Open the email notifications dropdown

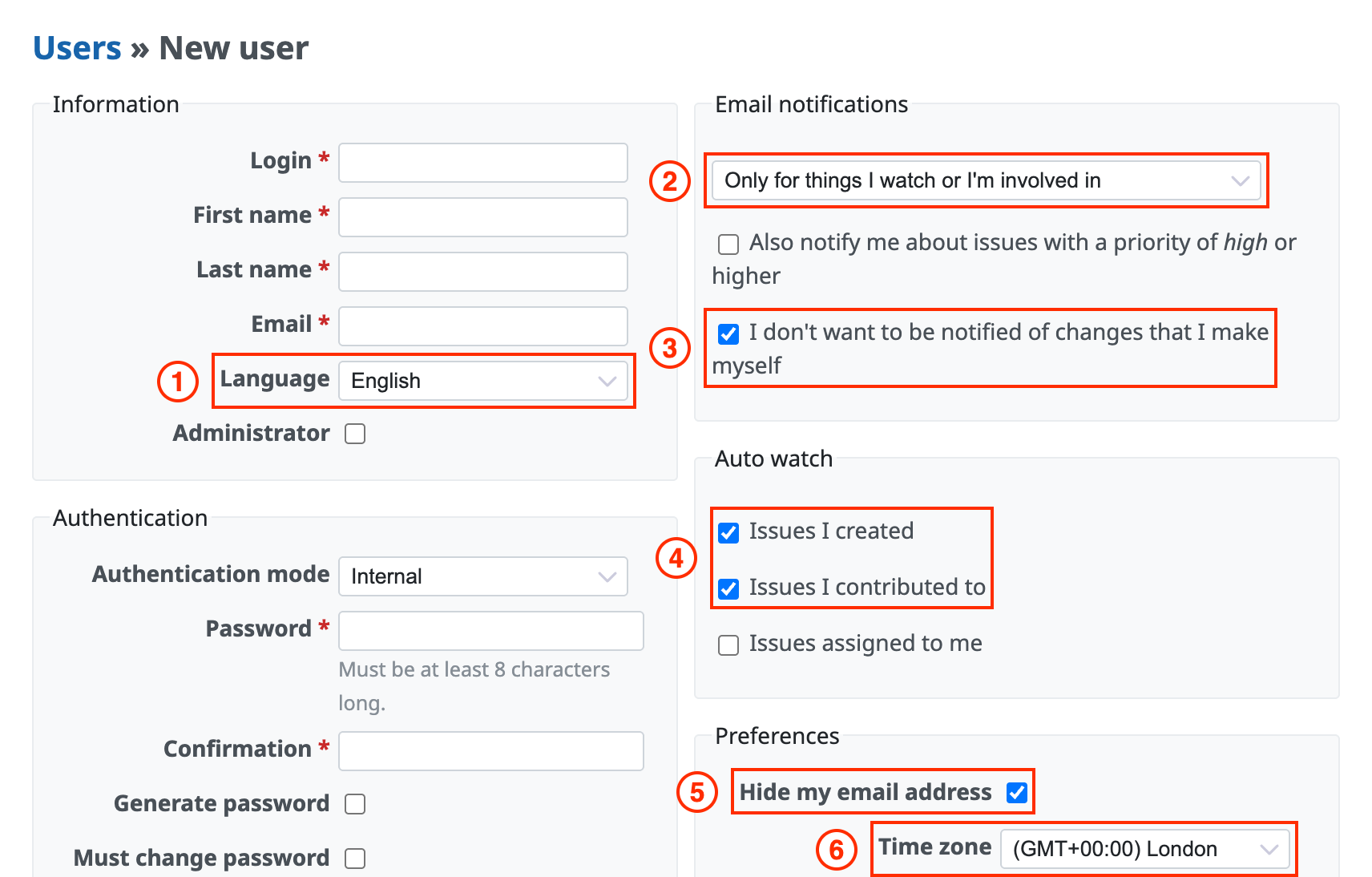[986, 180]
